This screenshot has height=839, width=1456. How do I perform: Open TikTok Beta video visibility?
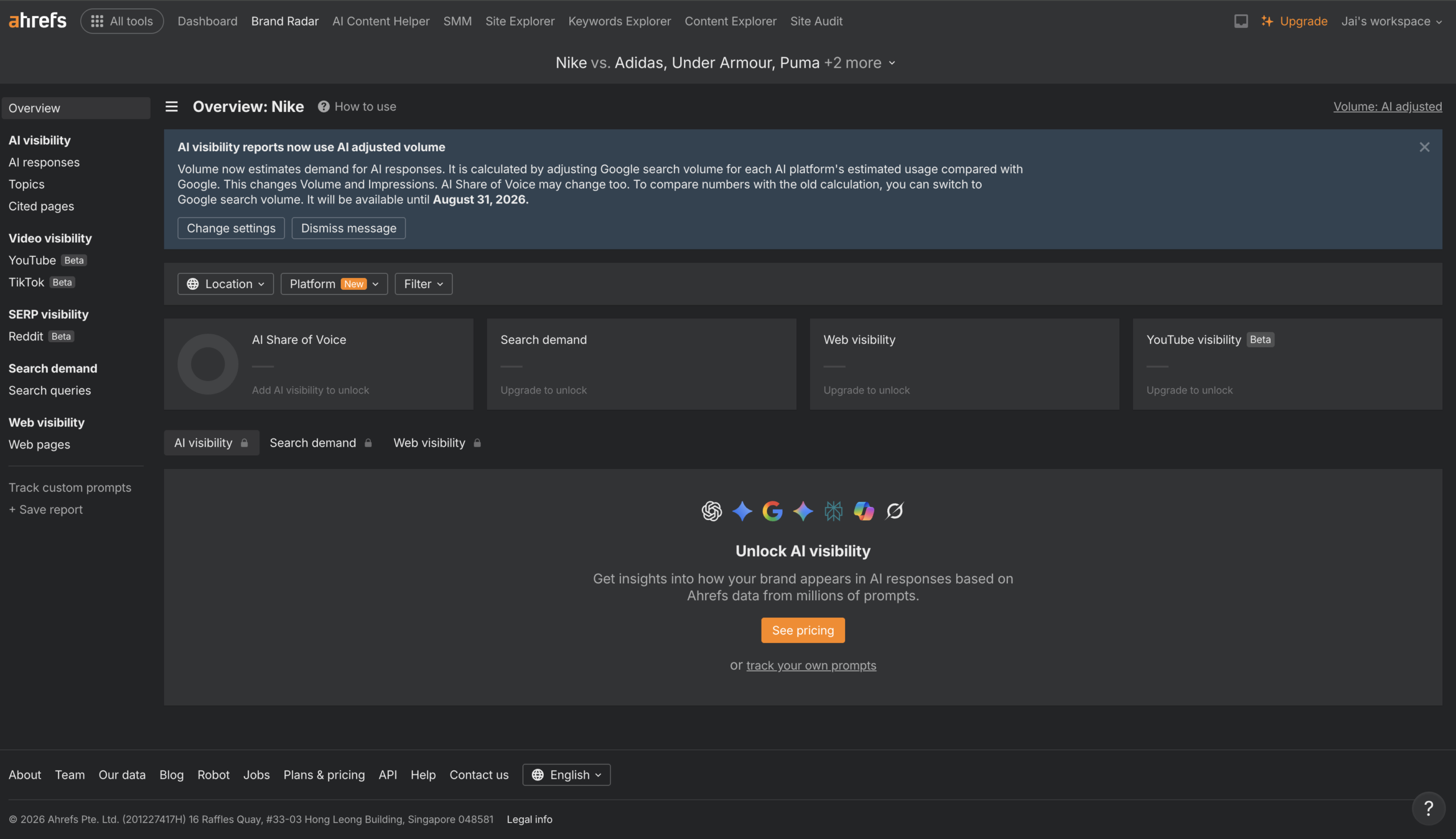coord(42,283)
